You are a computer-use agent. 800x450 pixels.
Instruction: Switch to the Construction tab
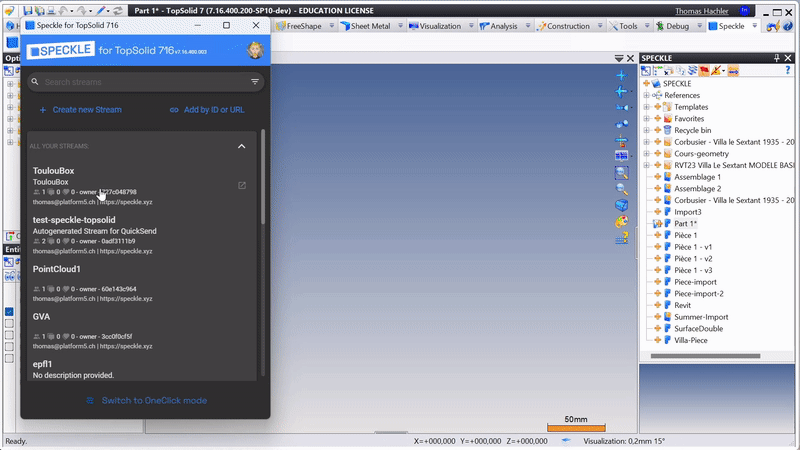pyautogui.click(x=564, y=26)
